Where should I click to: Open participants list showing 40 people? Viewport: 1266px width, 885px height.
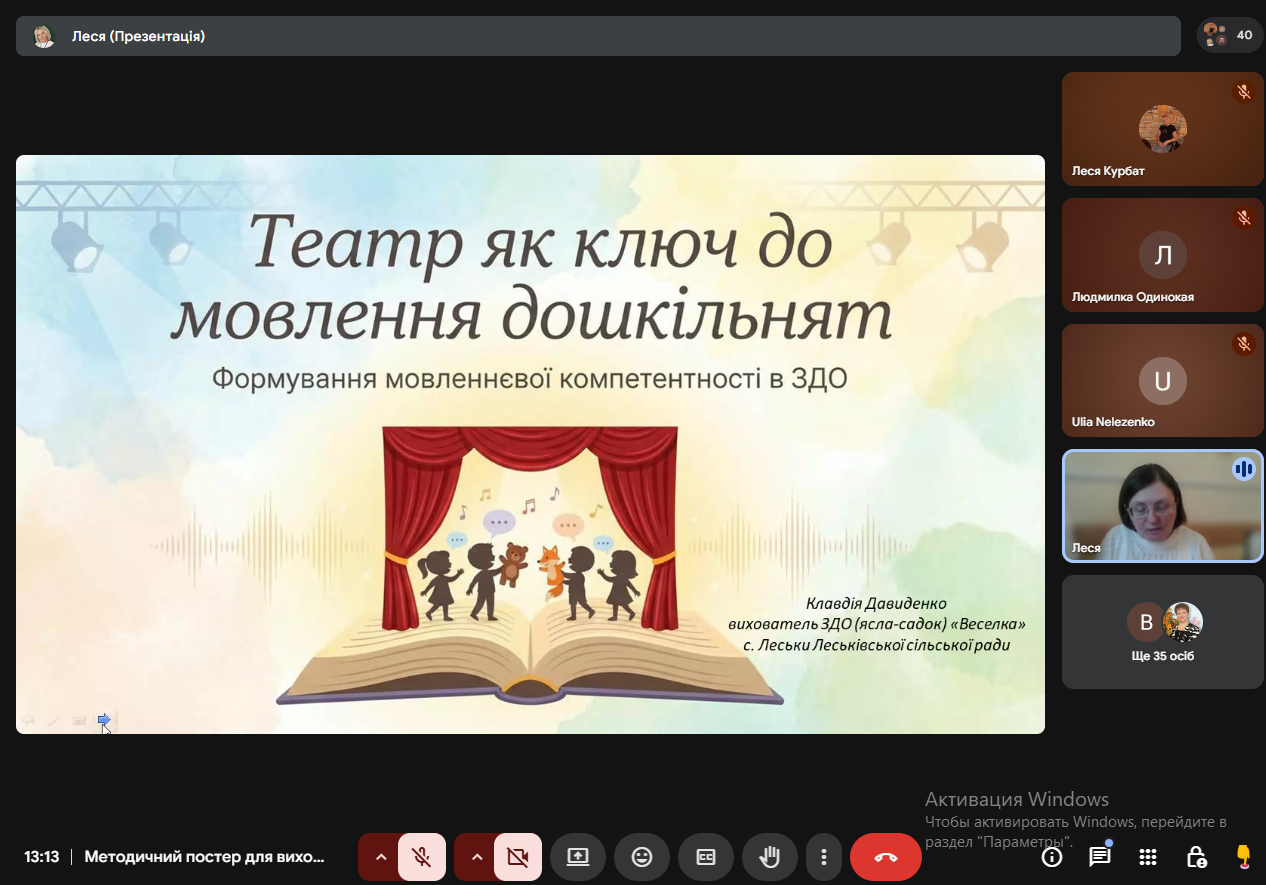[x=1229, y=35]
